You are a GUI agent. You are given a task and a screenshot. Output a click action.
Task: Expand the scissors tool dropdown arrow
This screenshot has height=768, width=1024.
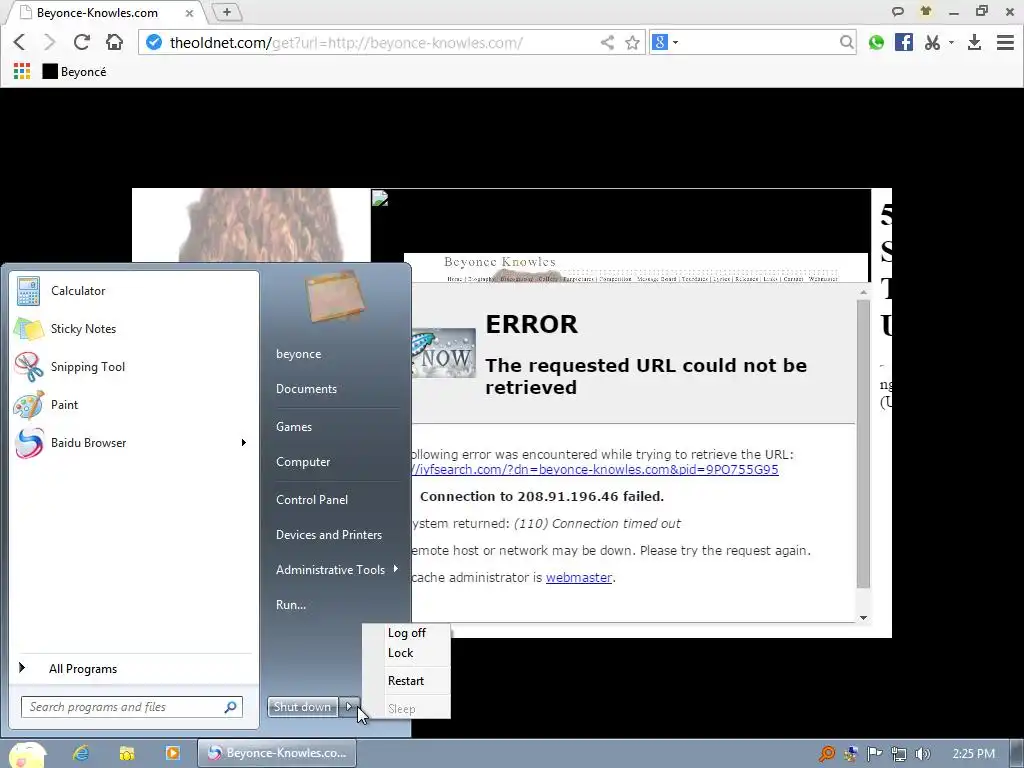click(x=951, y=42)
